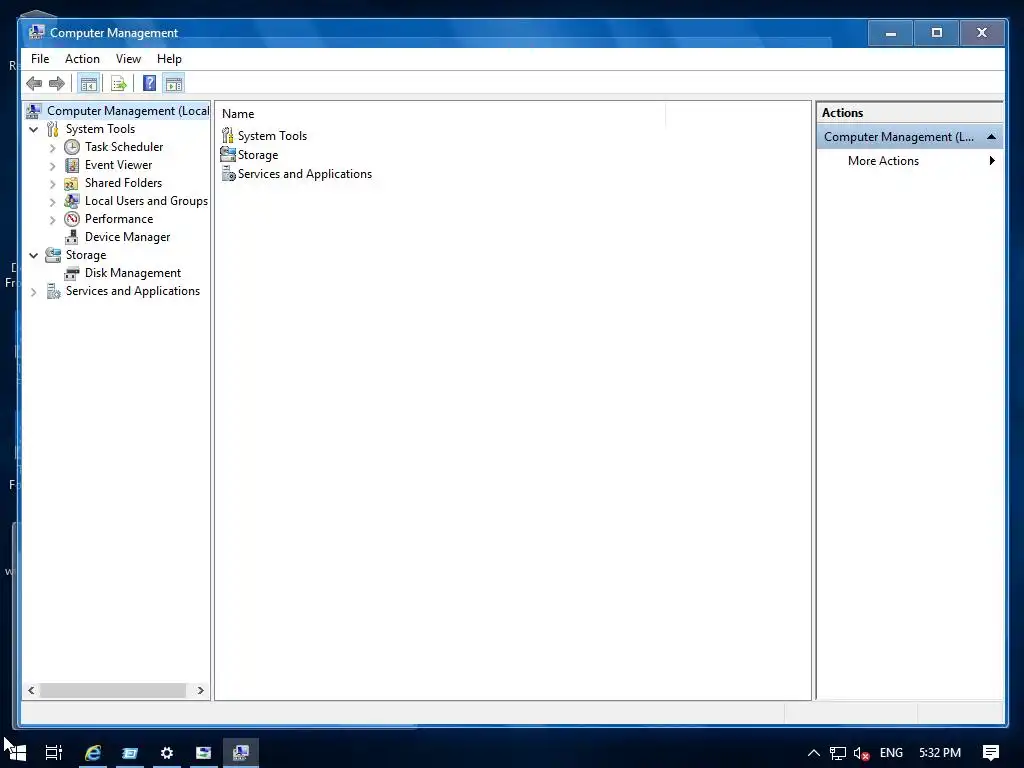Screen dimensions: 1024x768
Task: Open the View menu
Action: click(128, 59)
